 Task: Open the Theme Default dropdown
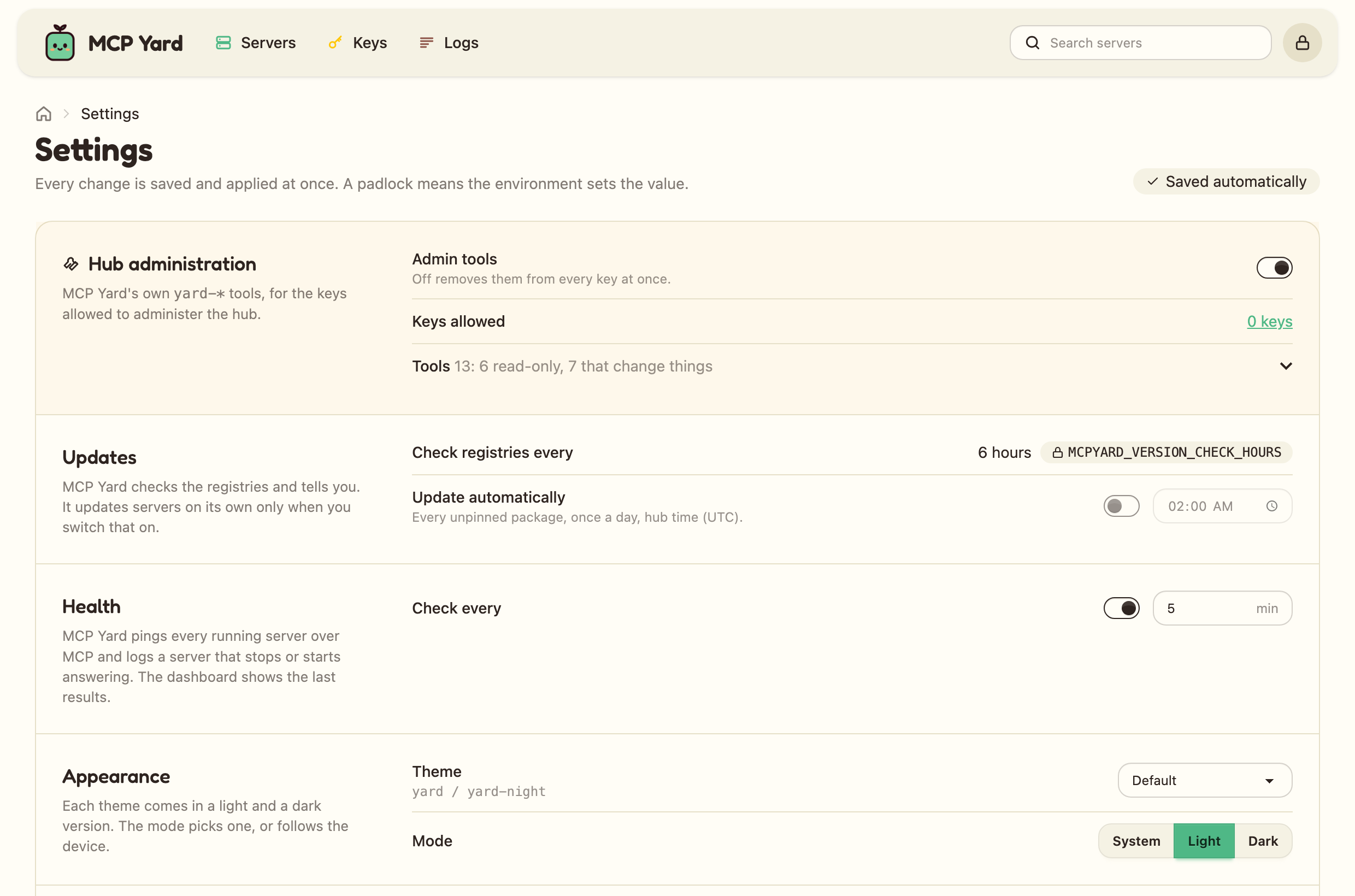click(1205, 780)
